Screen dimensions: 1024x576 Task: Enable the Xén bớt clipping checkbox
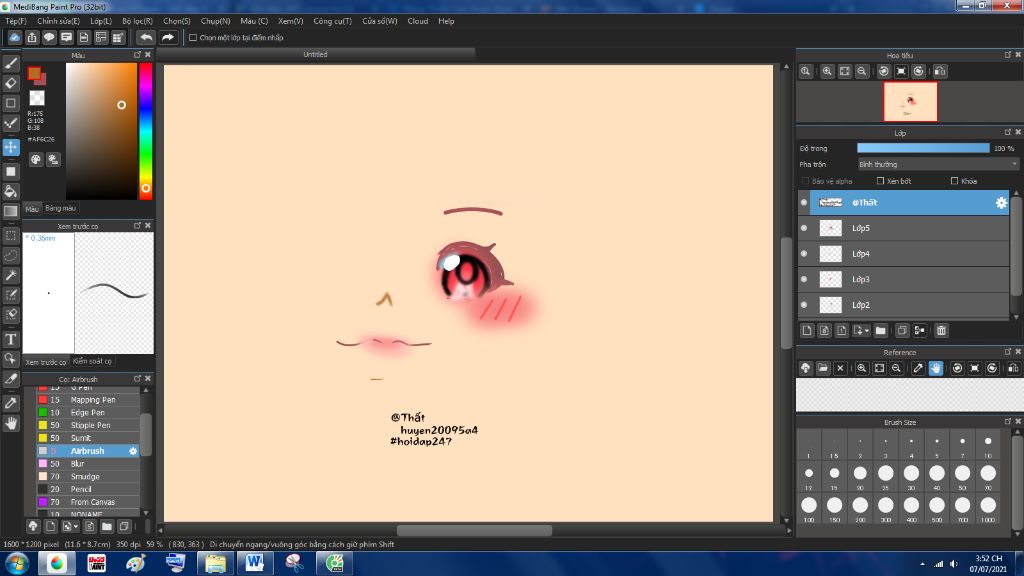tap(880, 181)
